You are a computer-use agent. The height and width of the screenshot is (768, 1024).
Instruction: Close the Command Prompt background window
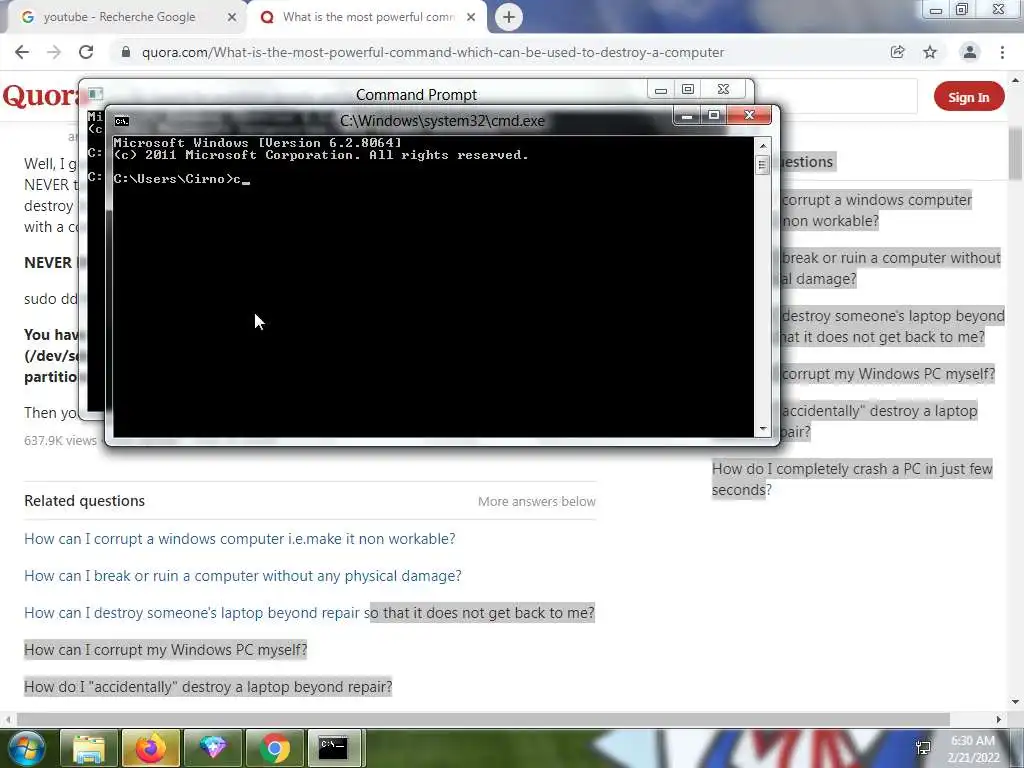pyautogui.click(x=723, y=89)
